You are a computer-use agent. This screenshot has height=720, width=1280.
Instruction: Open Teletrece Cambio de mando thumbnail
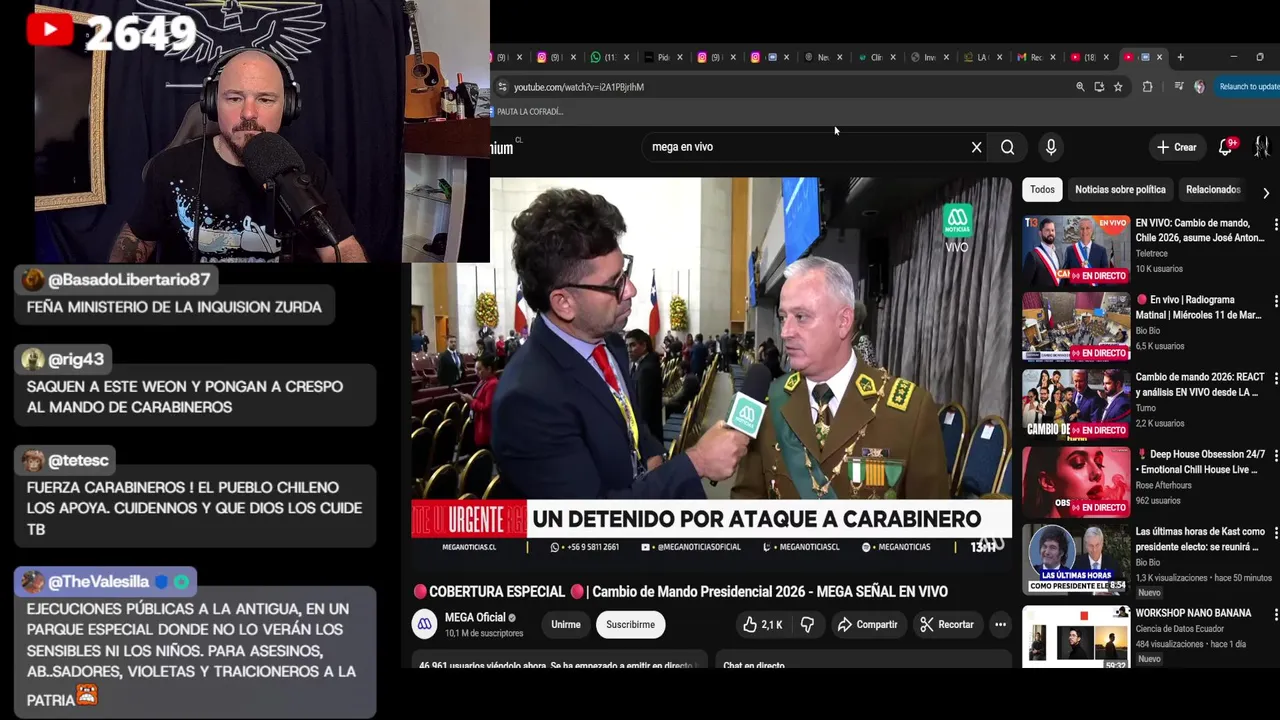(1075, 250)
